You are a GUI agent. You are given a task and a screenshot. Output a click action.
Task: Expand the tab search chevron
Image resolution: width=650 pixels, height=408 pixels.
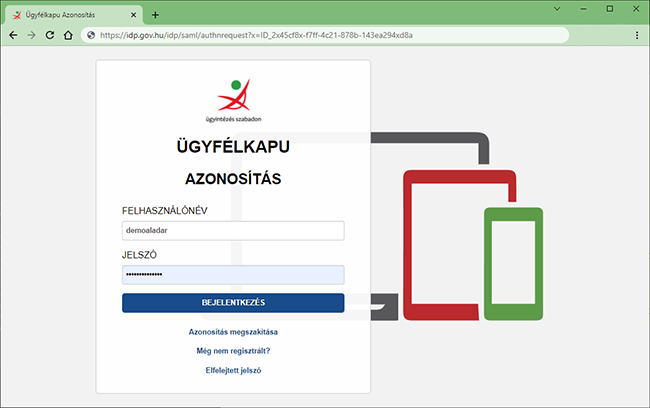click(x=557, y=9)
